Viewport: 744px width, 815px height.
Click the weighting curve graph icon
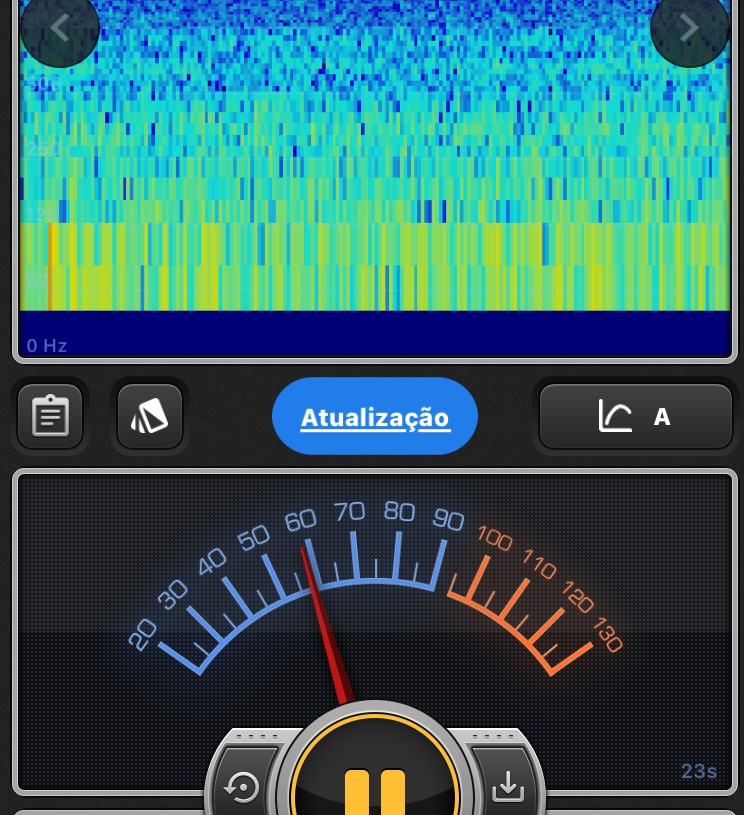[615, 416]
